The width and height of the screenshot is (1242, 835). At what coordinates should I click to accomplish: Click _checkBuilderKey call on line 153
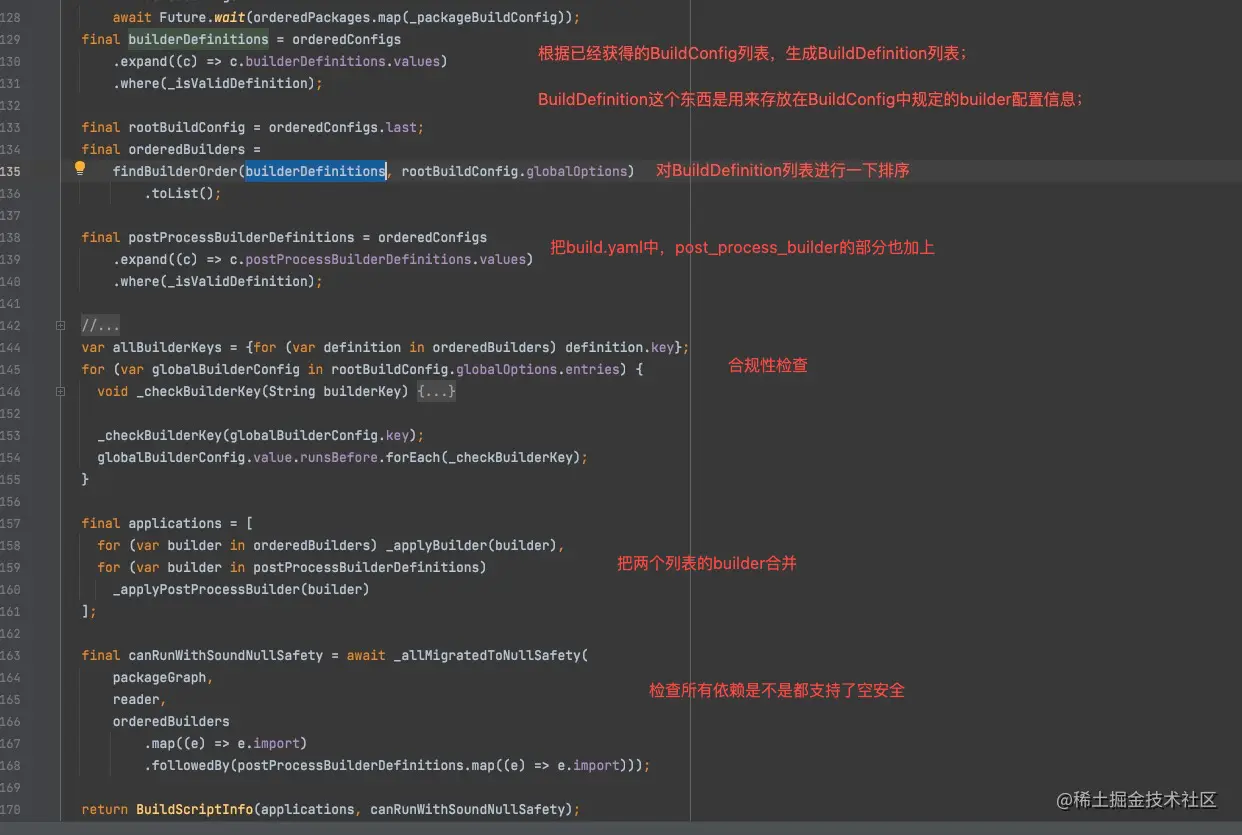tap(159, 435)
